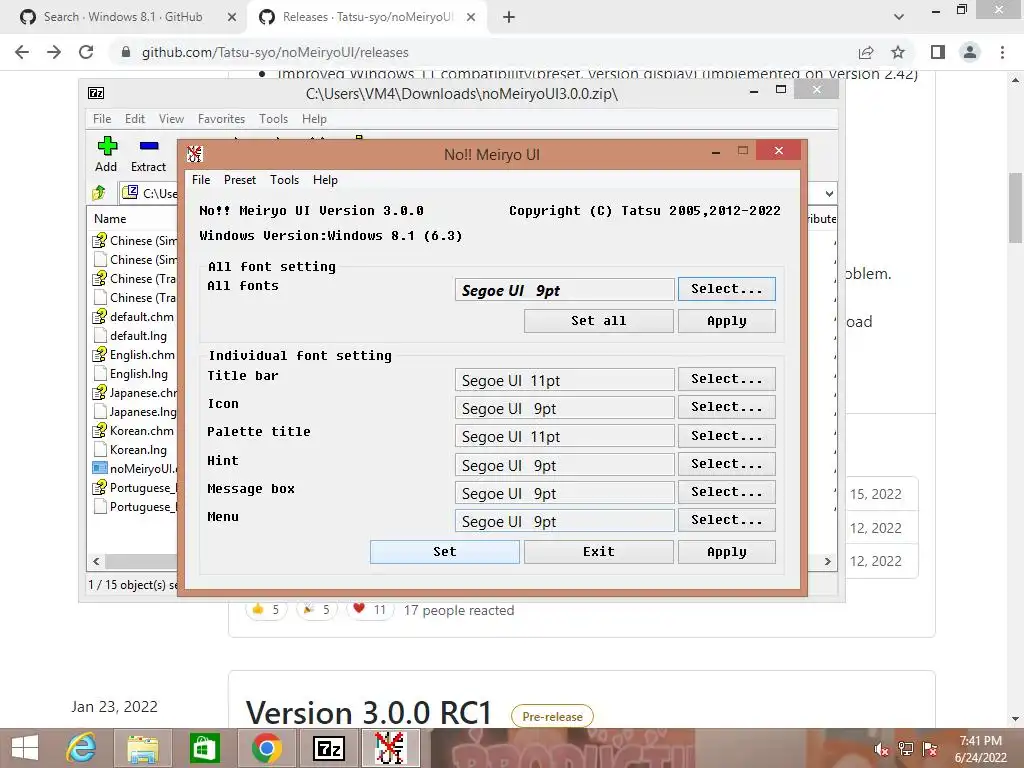Click the All fonts field
The height and width of the screenshot is (768, 1024).
(x=564, y=289)
